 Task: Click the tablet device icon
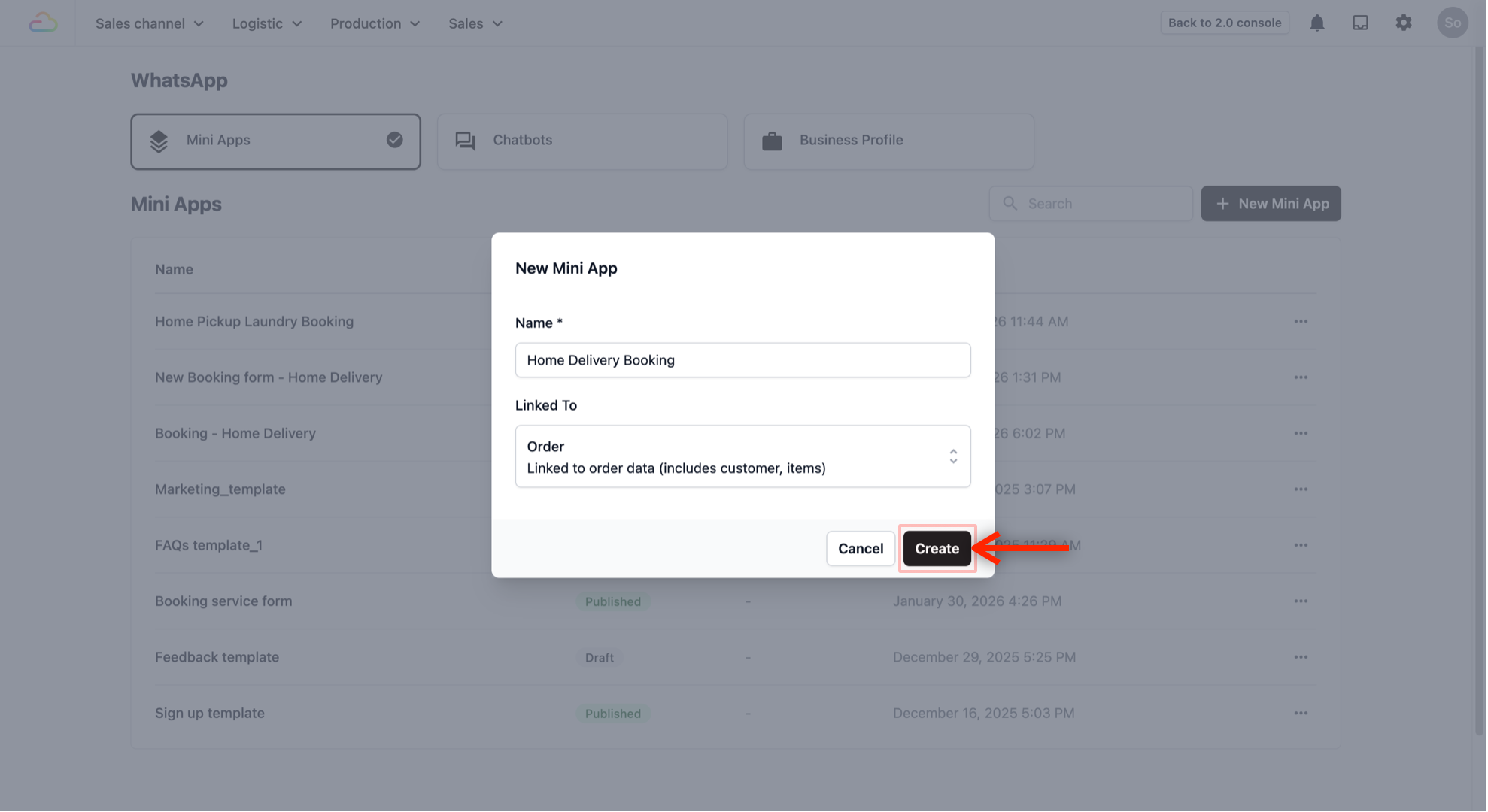click(1361, 23)
